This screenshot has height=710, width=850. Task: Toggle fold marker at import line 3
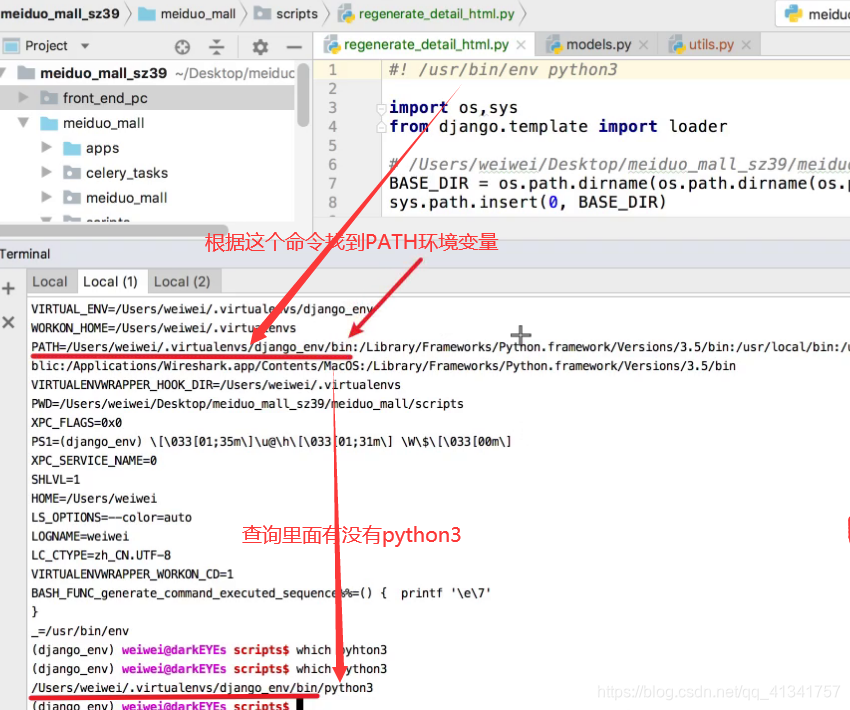point(381,108)
